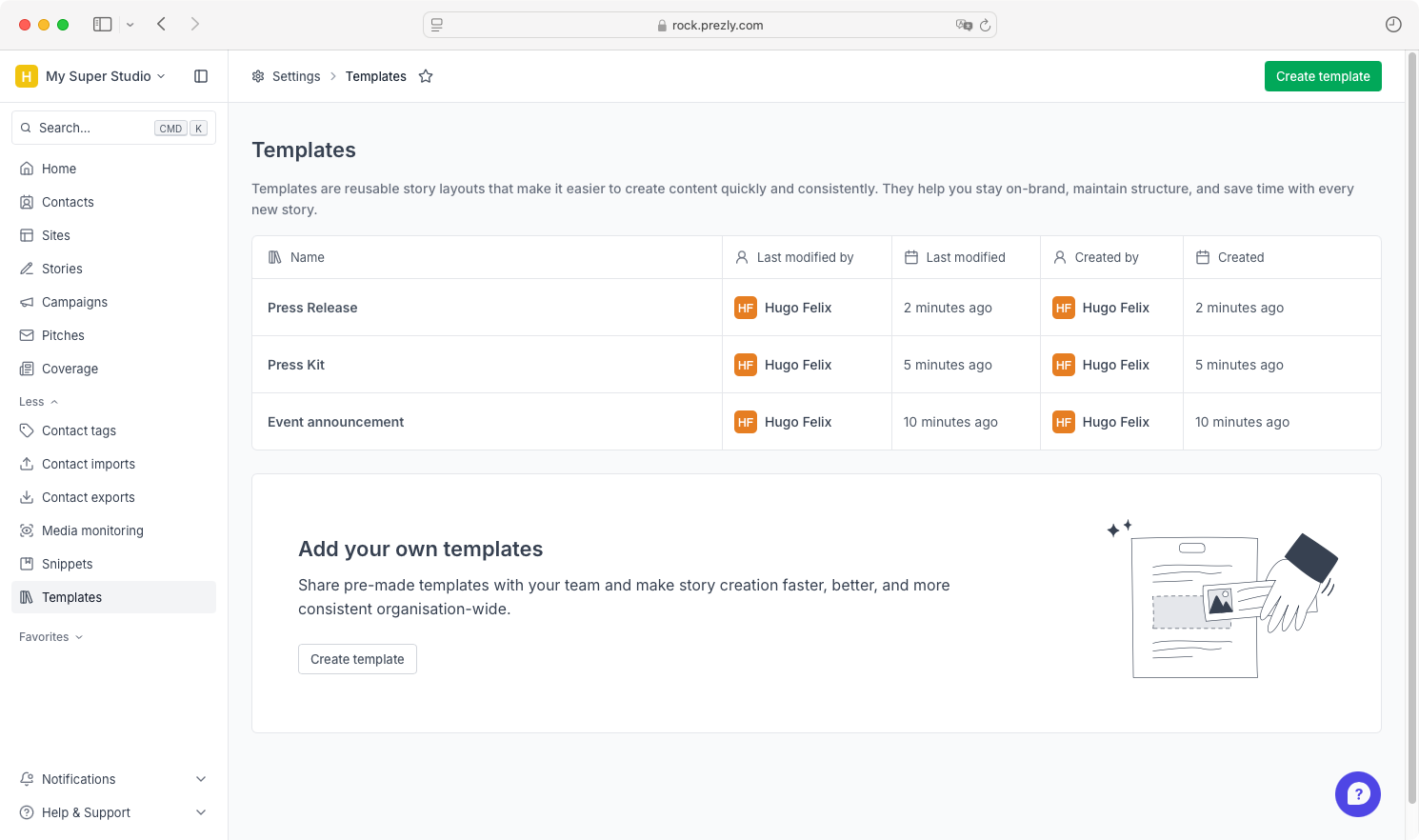Open the Contact tags menu item

tap(113, 430)
